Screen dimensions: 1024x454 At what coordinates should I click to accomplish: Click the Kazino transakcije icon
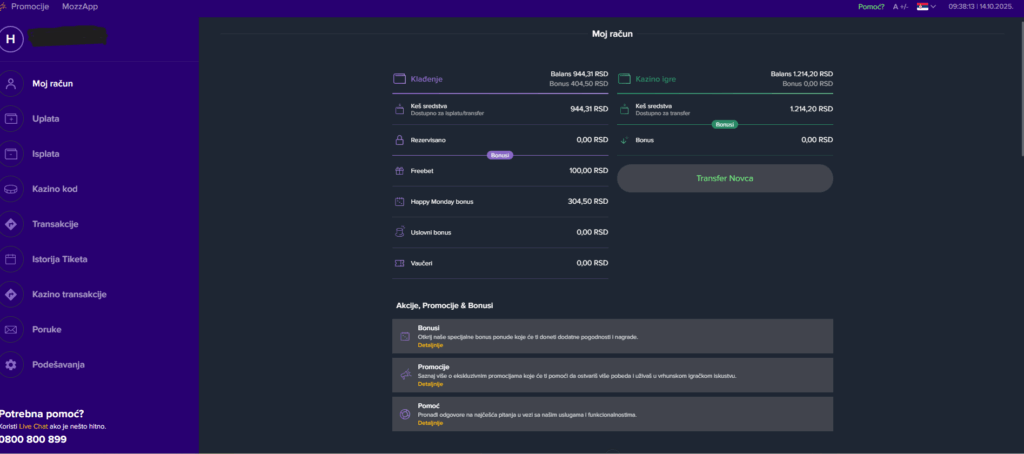tap(11, 294)
